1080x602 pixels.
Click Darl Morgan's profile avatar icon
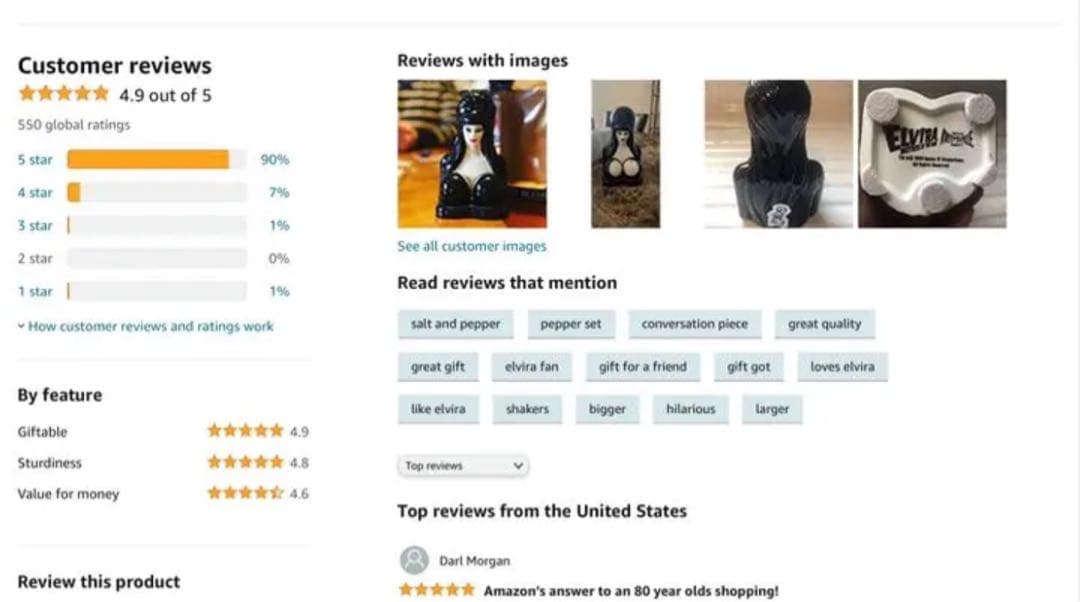414,560
